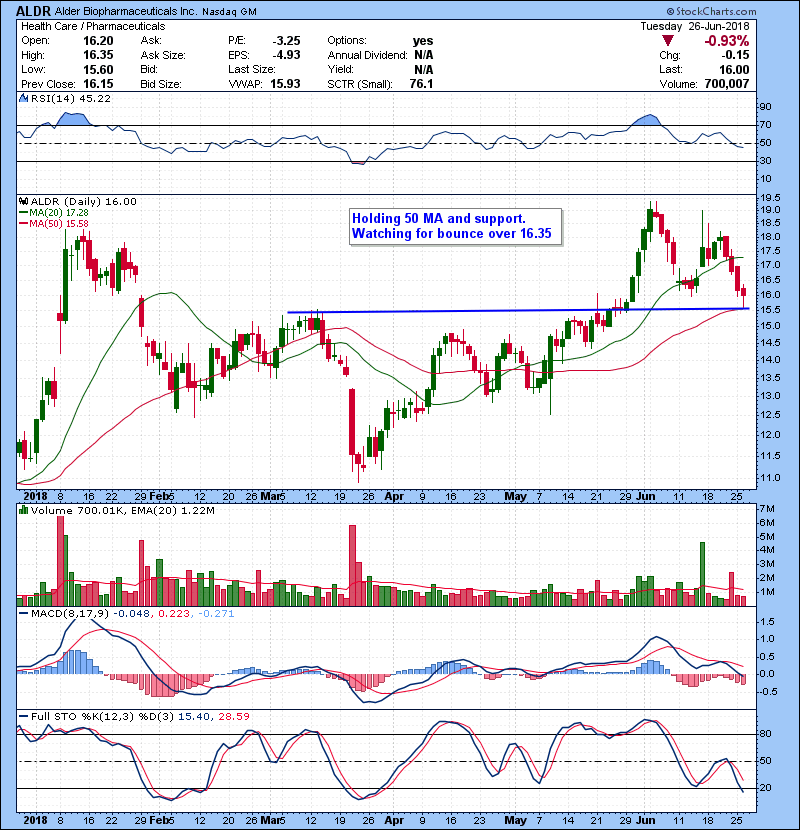Click the Last price 16.00 in the header
This screenshot has width=800, height=830.
[734, 69]
